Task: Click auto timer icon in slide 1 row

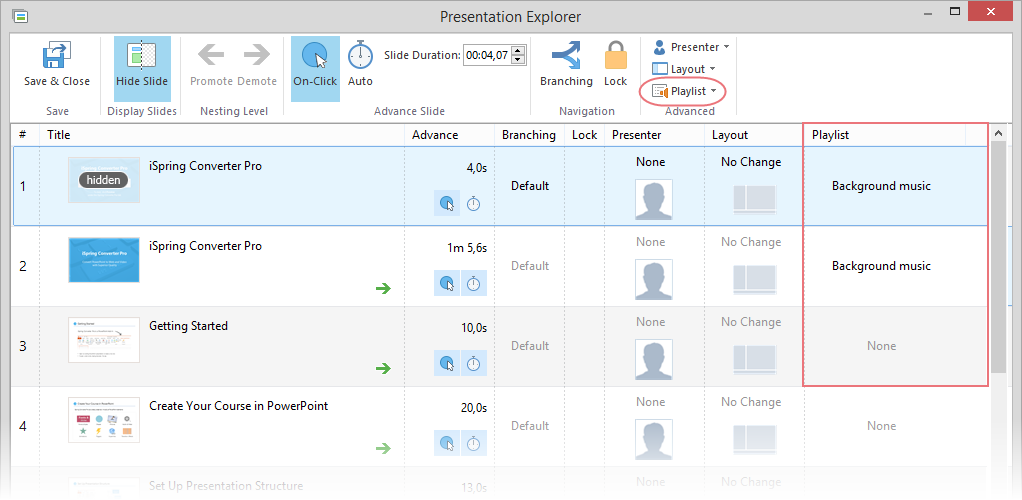Action: [474, 203]
